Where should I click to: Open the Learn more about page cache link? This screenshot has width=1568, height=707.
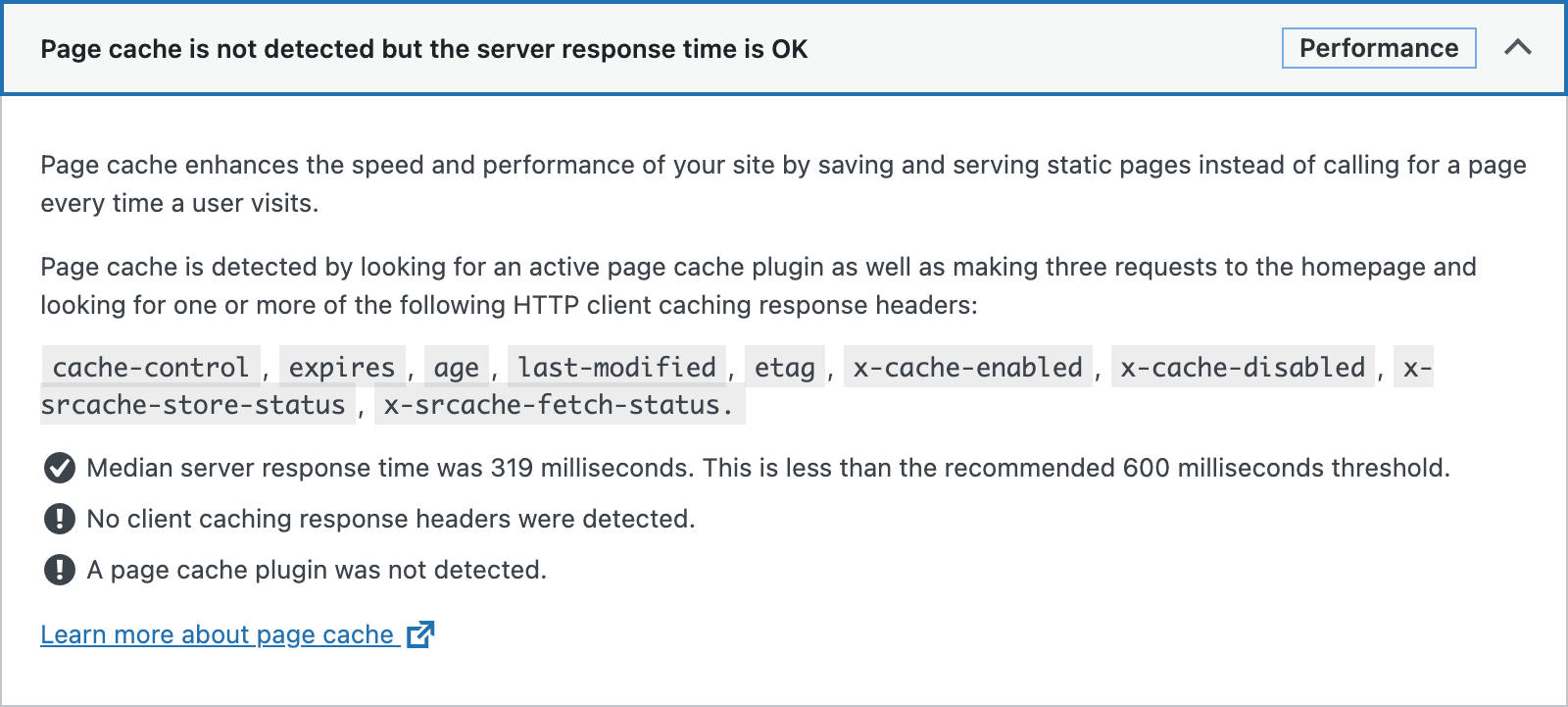(x=217, y=634)
